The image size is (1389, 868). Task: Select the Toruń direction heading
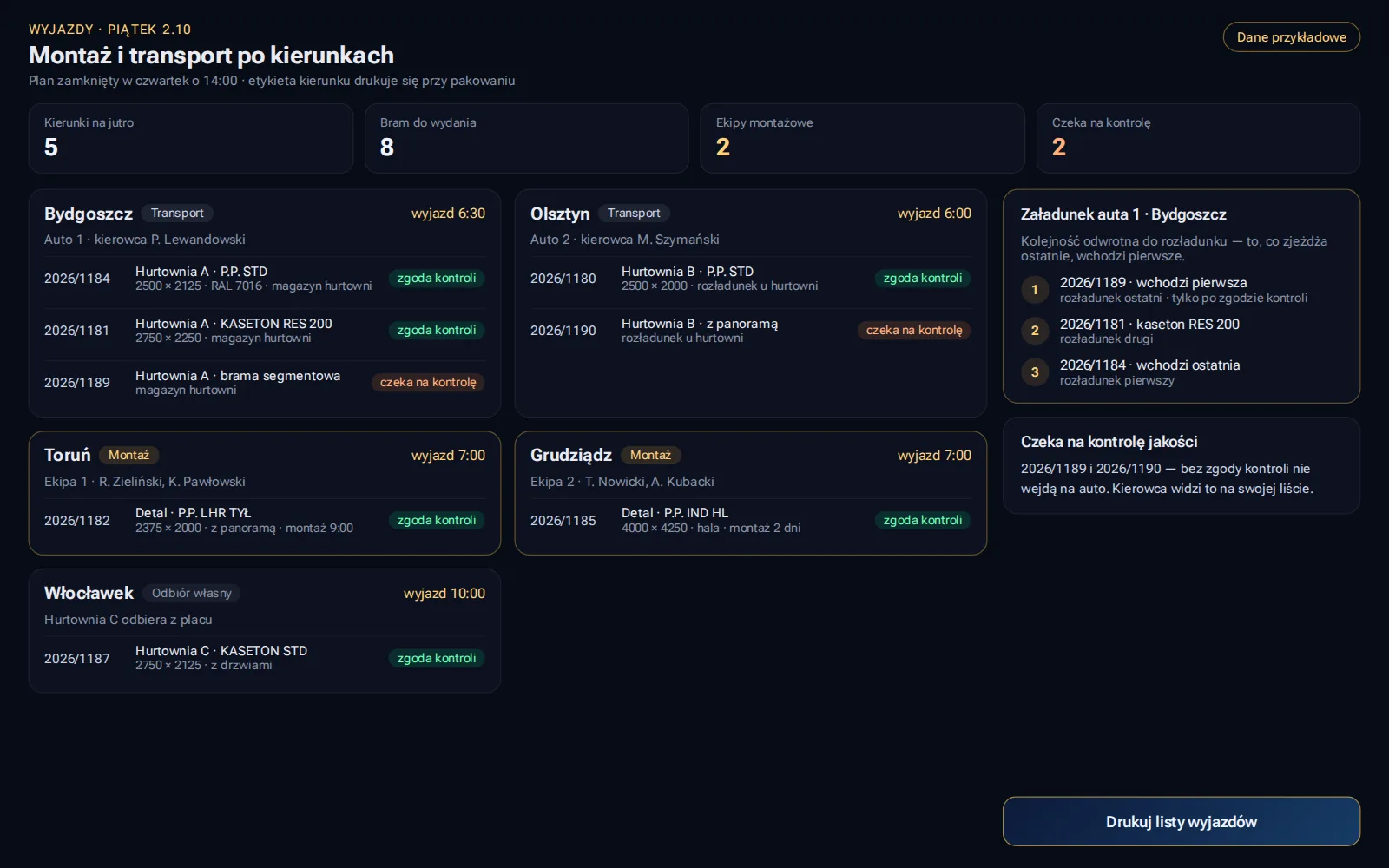pyautogui.click(x=68, y=455)
